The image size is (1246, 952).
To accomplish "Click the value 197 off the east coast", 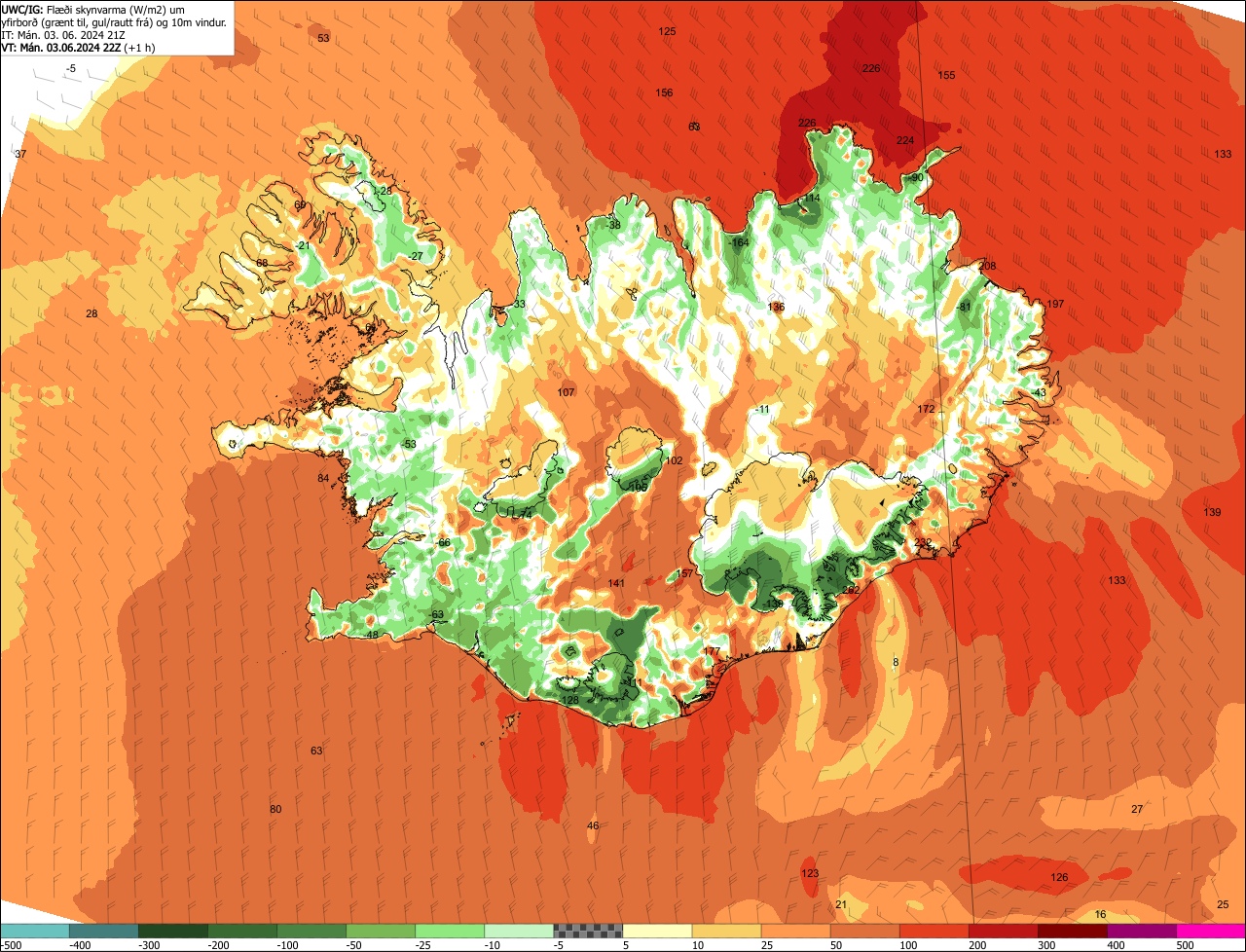I will [x=1055, y=305].
